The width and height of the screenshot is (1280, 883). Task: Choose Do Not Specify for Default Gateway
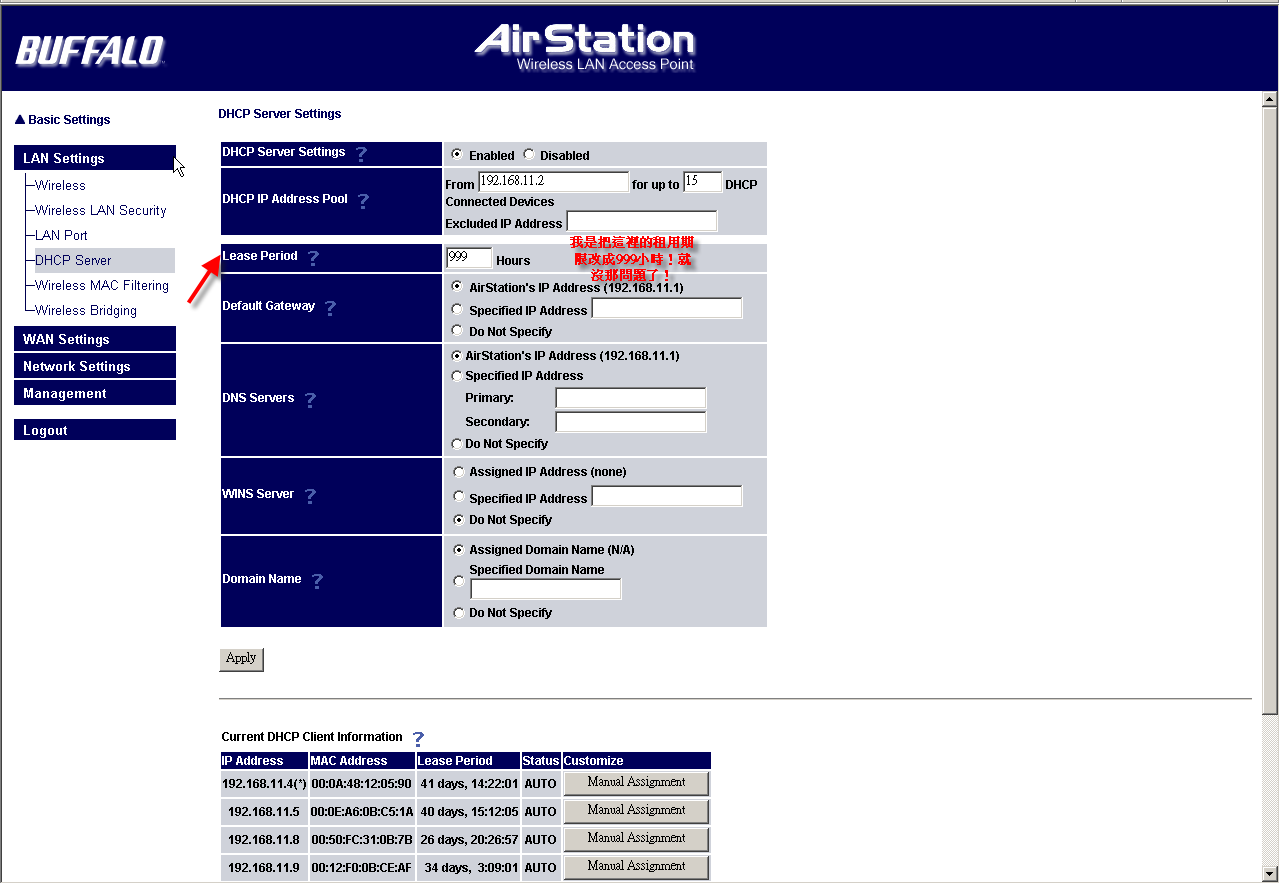click(x=457, y=331)
